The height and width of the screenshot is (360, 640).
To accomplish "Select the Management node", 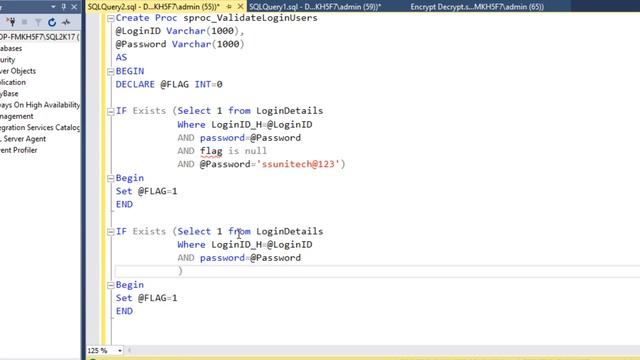I will coord(17,116).
